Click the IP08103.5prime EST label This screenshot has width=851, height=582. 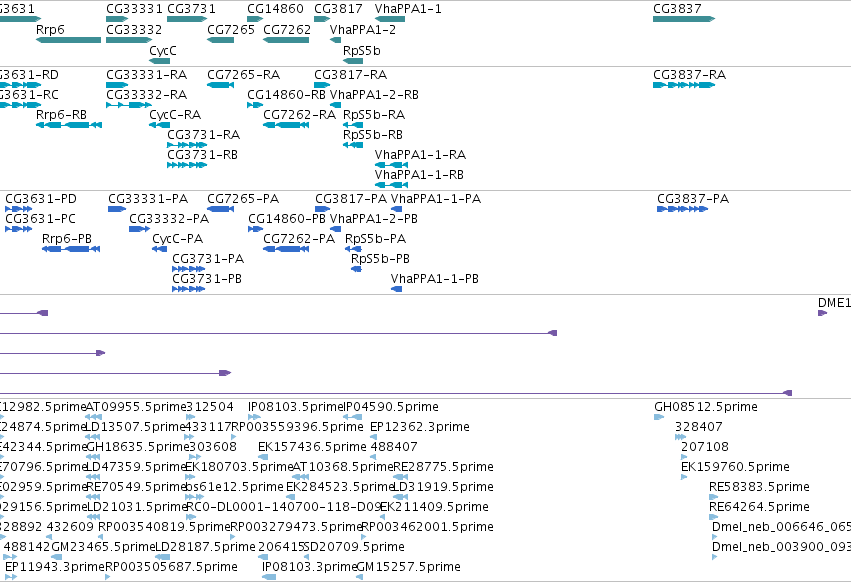point(295,407)
